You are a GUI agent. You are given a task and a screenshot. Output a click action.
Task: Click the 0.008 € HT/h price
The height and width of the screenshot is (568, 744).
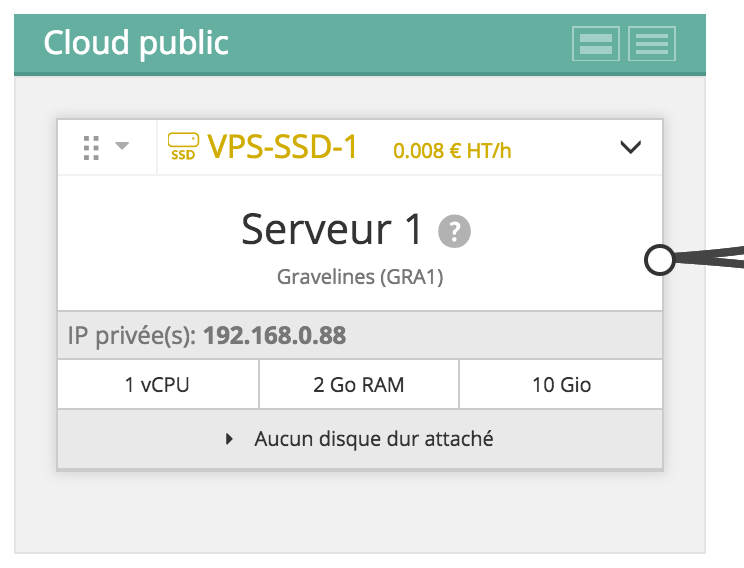pos(452,151)
